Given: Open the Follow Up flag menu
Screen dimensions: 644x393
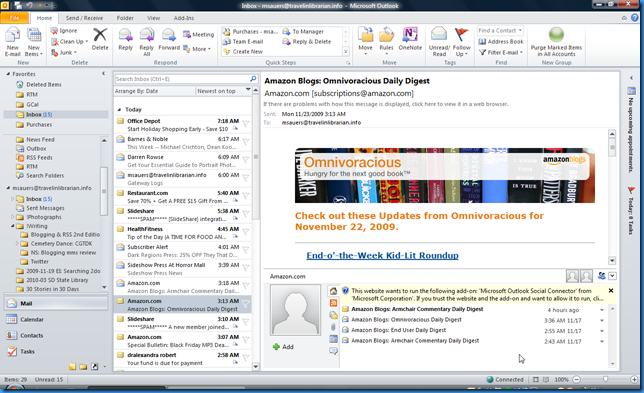Looking at the screenshot, I should [x=462, y=41].
